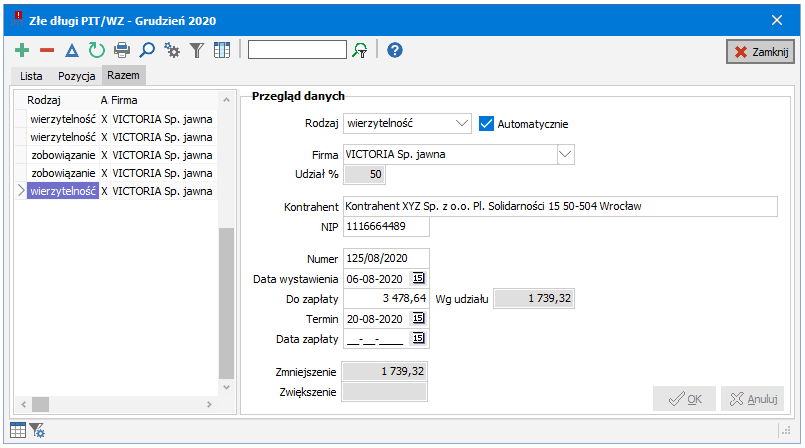
Task: Uncheck the Automatycznie checkbox
Action: [x=488, y=124]
